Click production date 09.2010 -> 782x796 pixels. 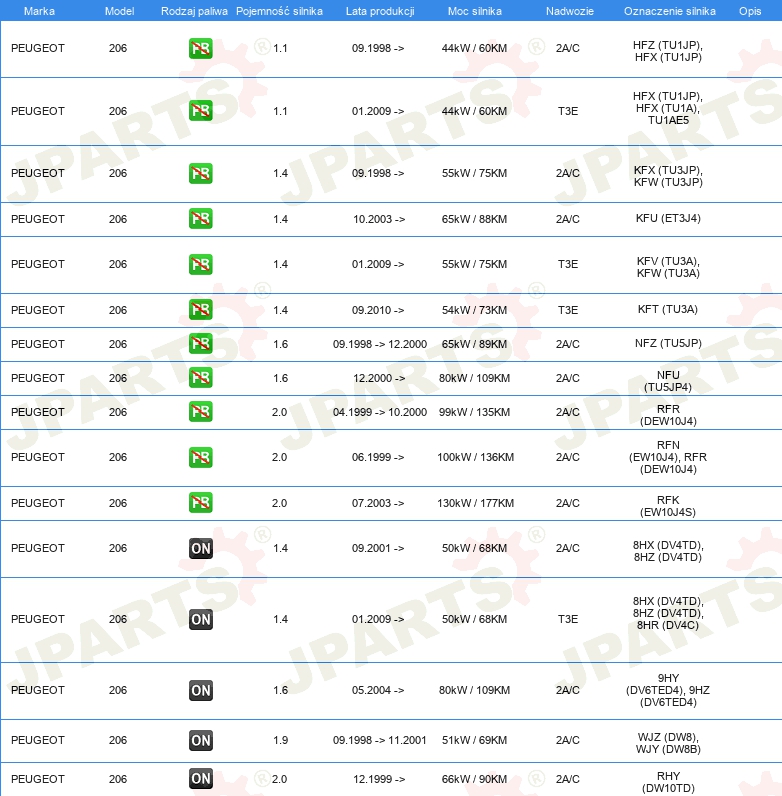tap(378, 310)
